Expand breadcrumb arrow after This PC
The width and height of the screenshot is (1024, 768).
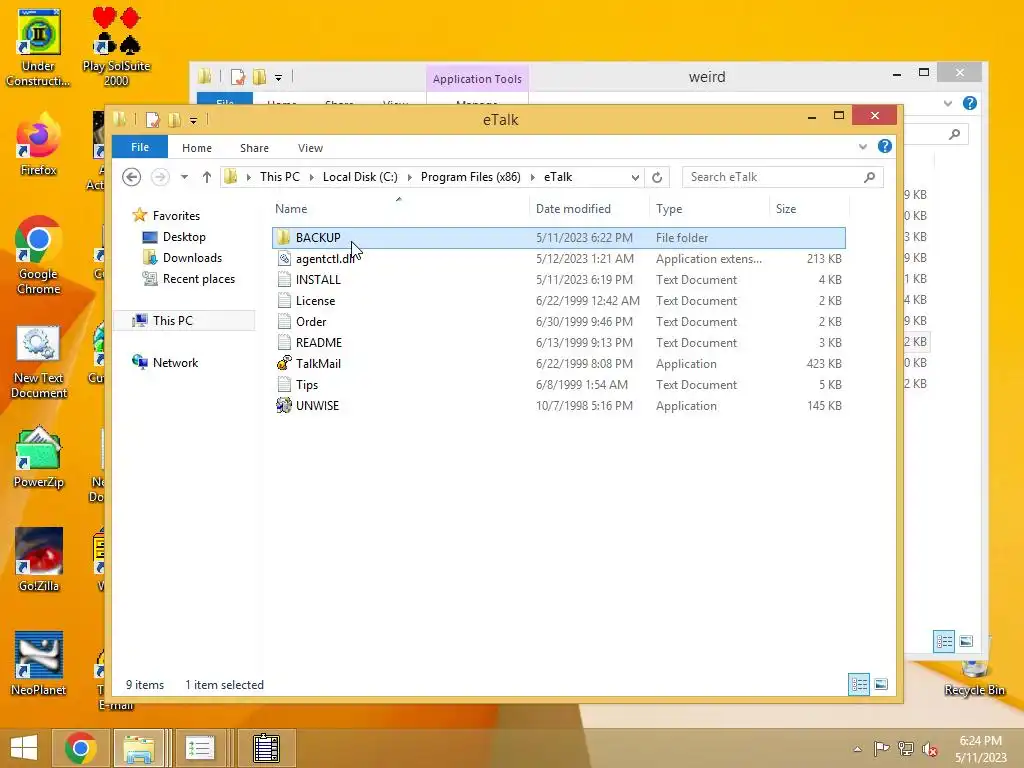312,177
